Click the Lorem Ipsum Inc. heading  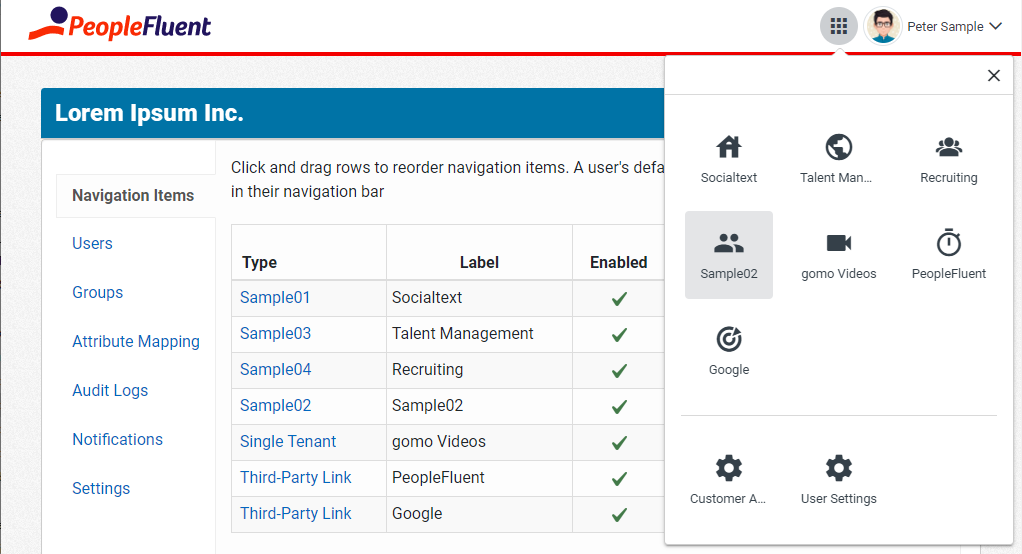click(149, 113)
